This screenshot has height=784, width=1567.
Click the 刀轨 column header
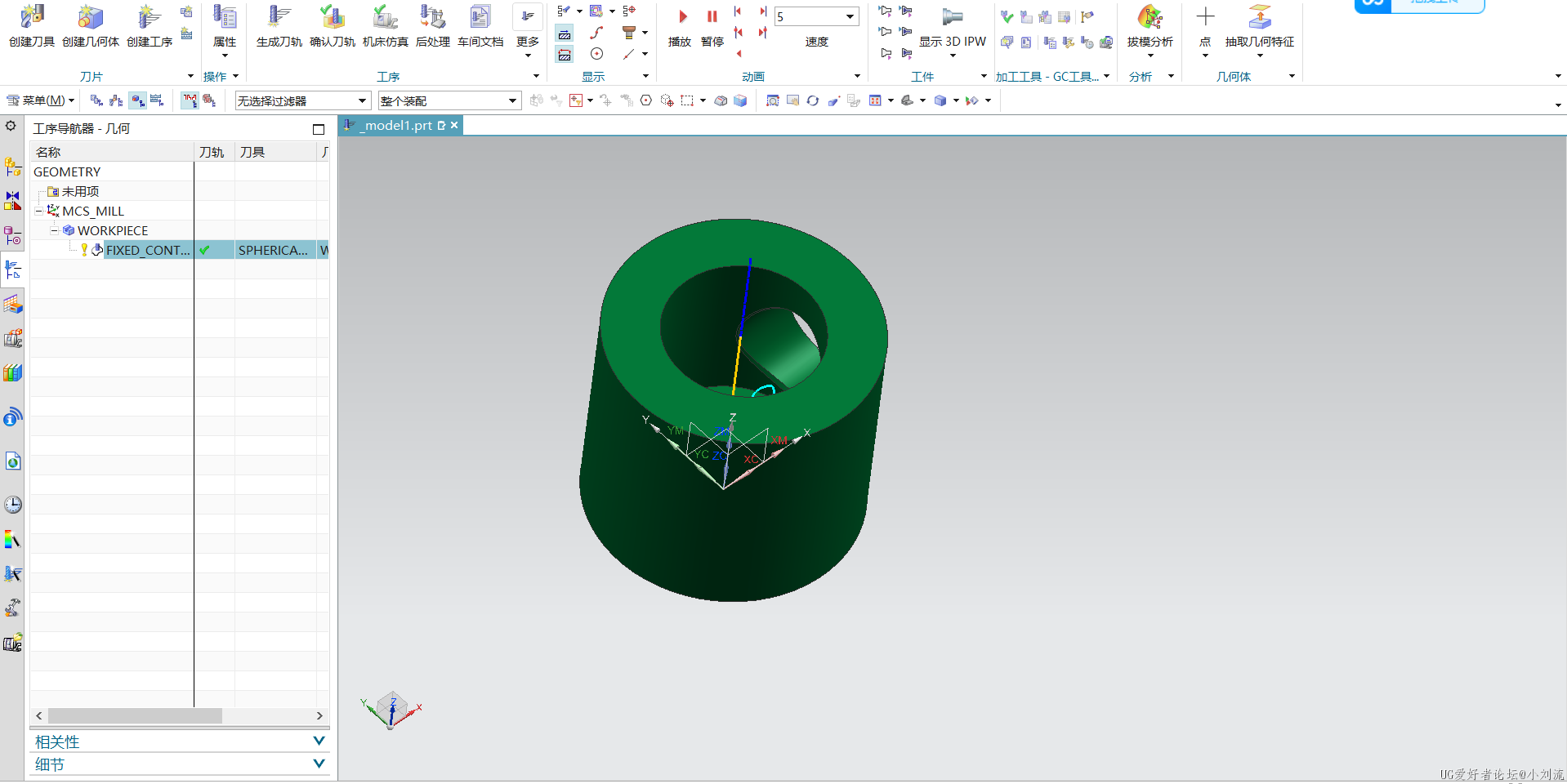click(214, 152)
